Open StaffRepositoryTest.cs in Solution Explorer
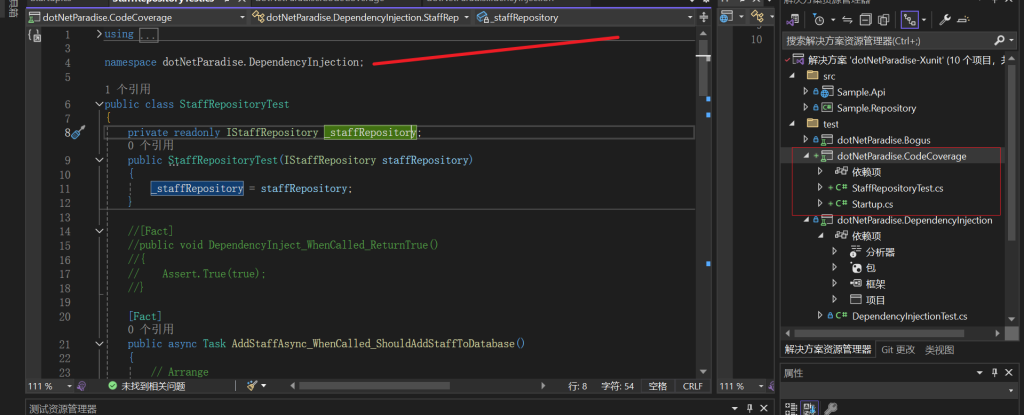The image size is (1024, 415). click(896, 188)
